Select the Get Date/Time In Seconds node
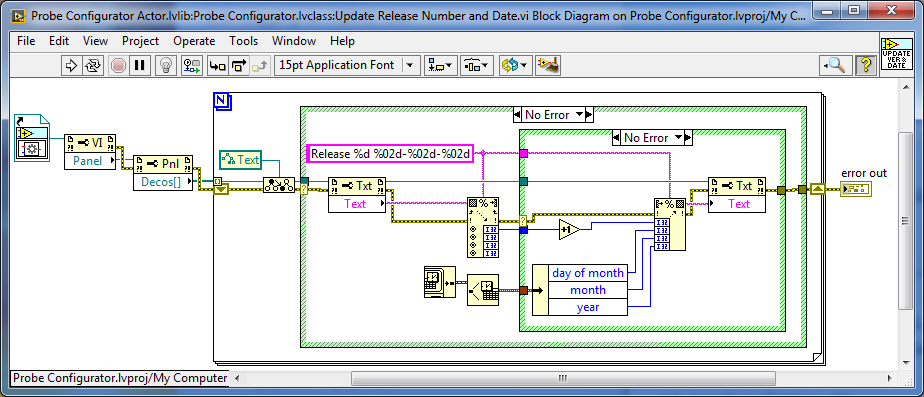Image resolution: width=924 pixels, height=397 pixels. pyautogui.click(x=440, y=282)
